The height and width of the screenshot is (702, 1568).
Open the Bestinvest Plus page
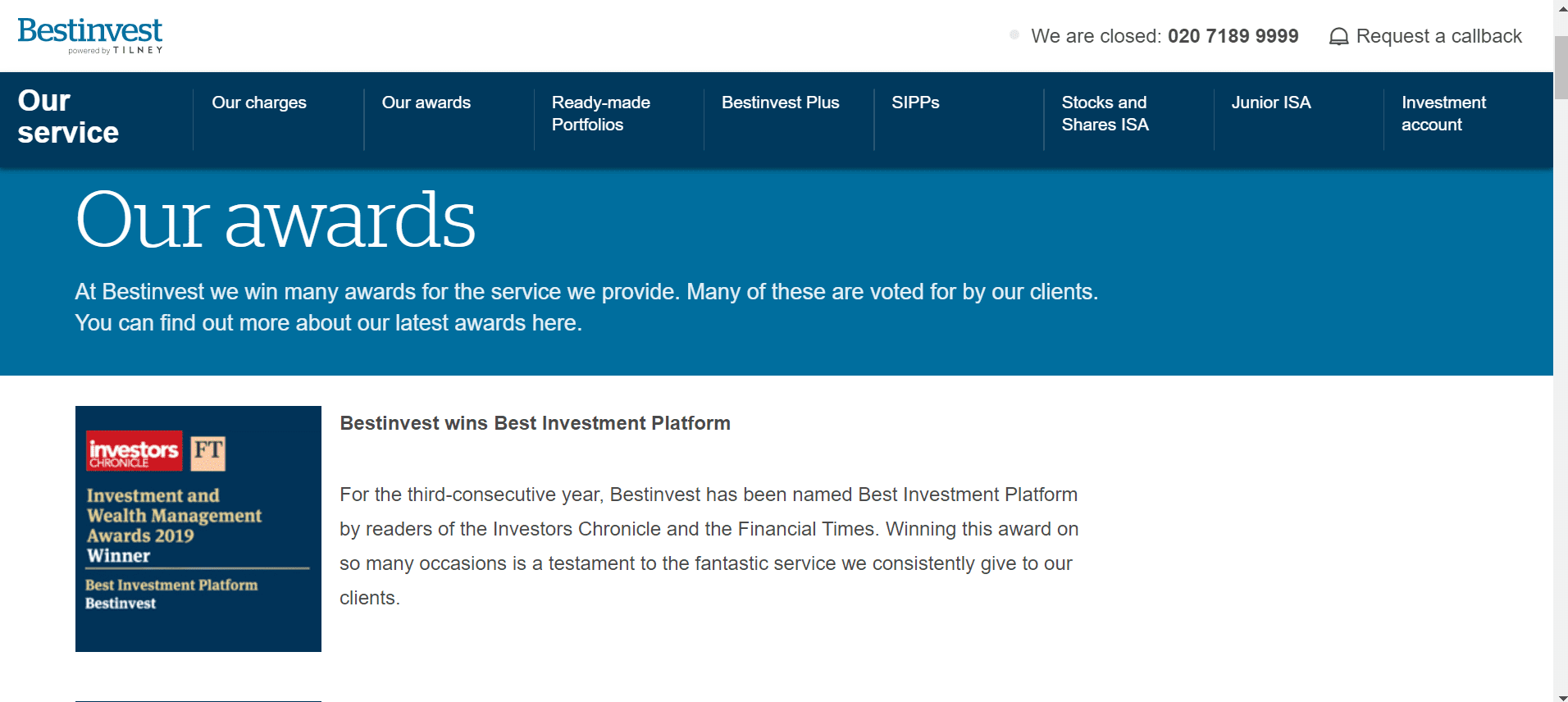[781, 103]
